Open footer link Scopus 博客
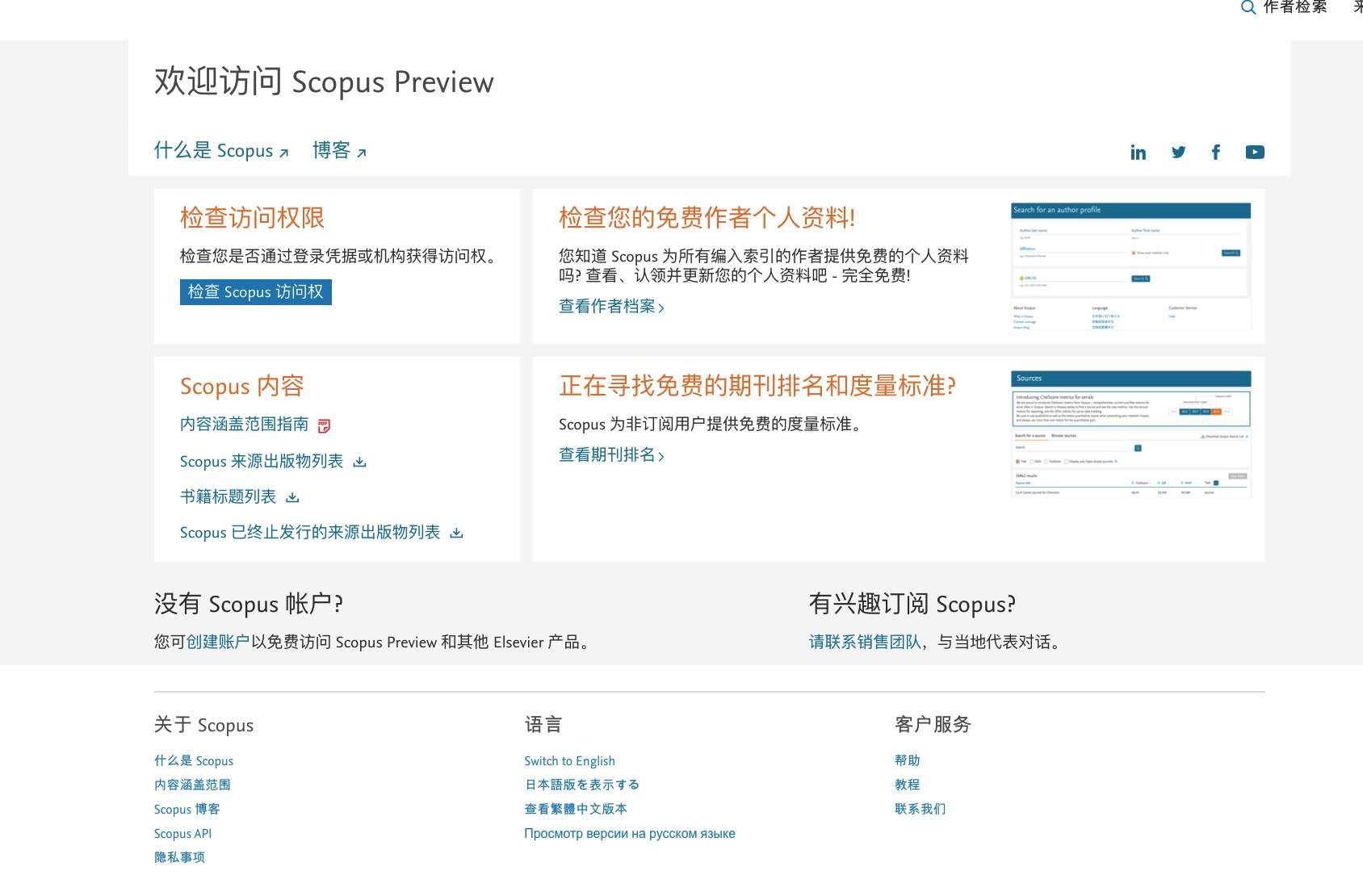This screenshot has height=896, width=1363. (187, 809)
